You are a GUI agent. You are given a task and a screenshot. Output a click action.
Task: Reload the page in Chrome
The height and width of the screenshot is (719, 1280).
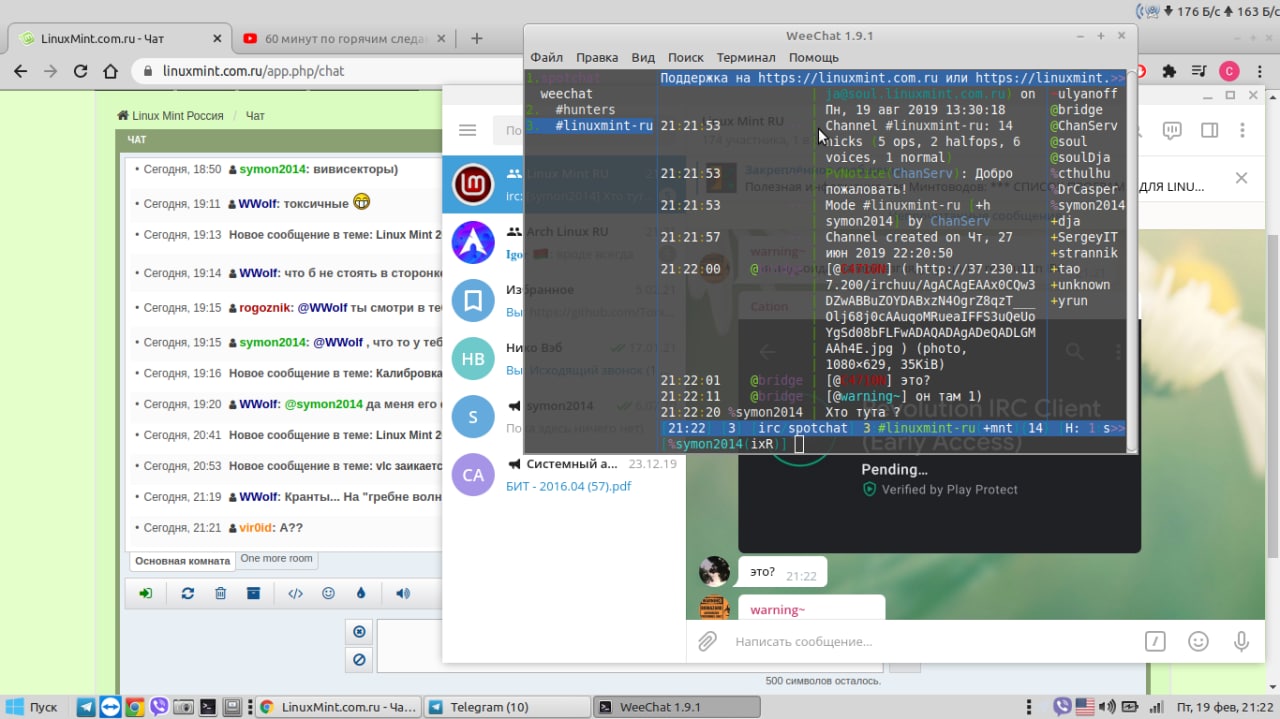(x=80, y=71)
